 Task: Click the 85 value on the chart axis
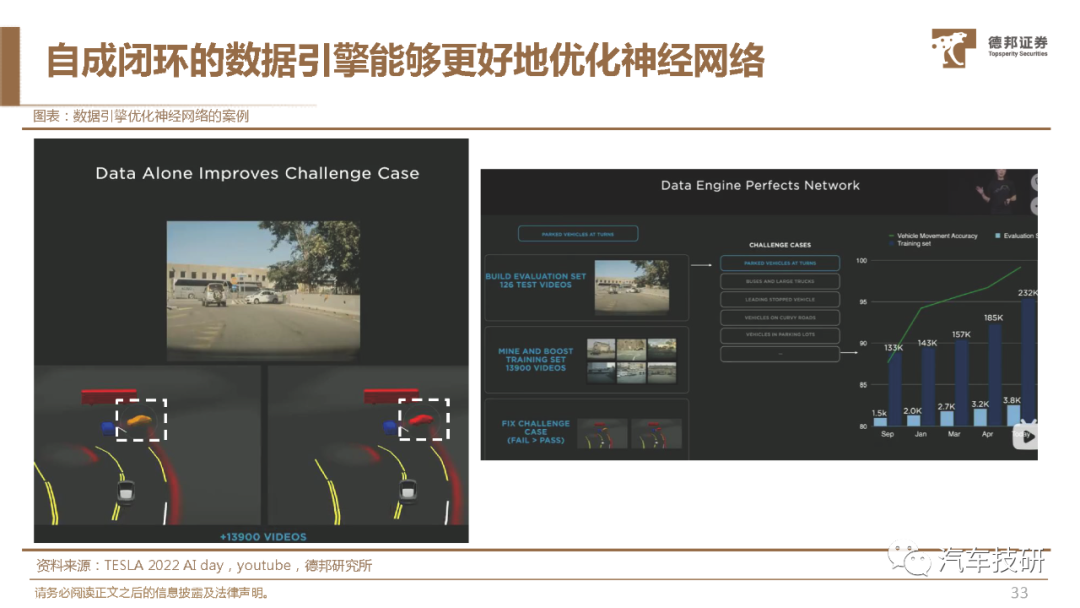pyautogui.click(x=863, y=385)
